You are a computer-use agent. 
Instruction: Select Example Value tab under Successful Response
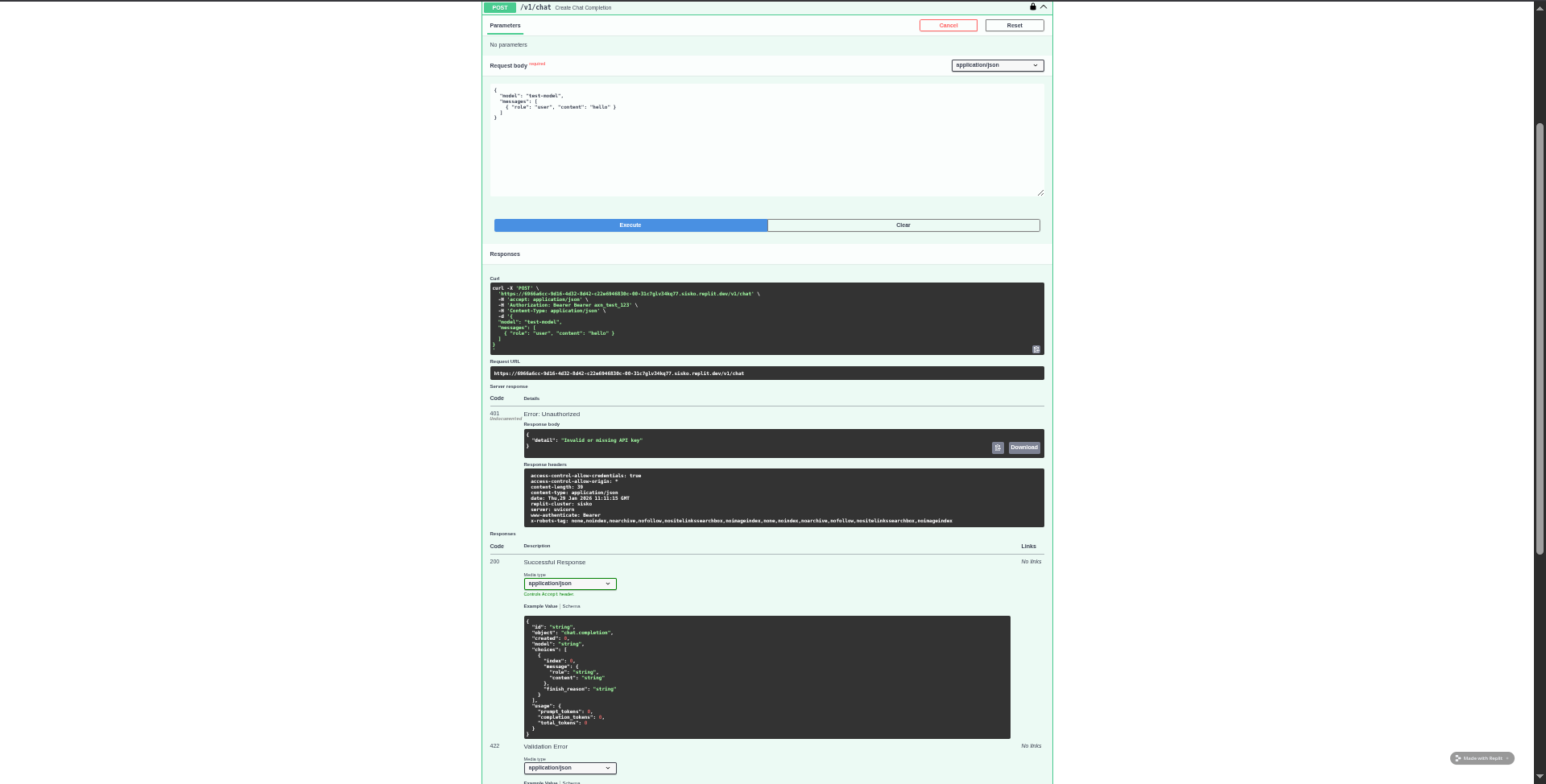point(540,606)
